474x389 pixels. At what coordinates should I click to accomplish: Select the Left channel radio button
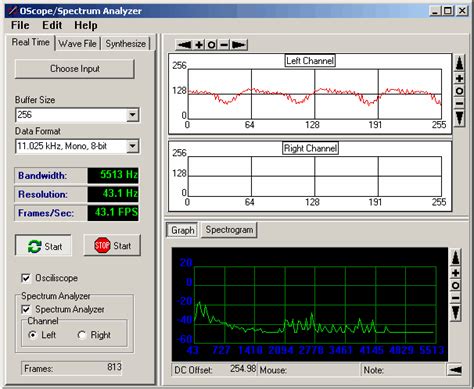[32, 335]
